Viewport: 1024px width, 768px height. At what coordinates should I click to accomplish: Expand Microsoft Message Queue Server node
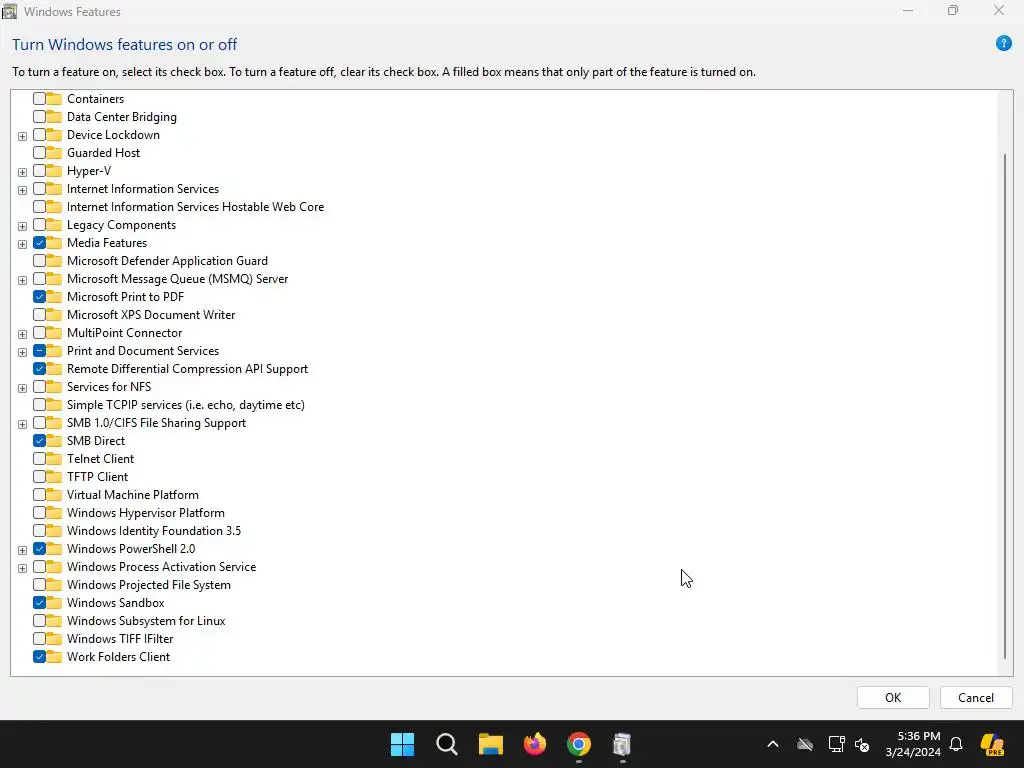click(x=22, y=280)
